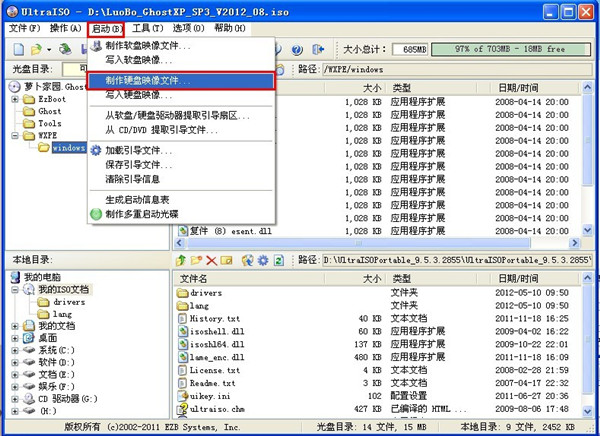The height and width of the screenshot is (436, 600).
Task: Choose 生成启动信息表 menu entry
Action: (x=181, y=199)
